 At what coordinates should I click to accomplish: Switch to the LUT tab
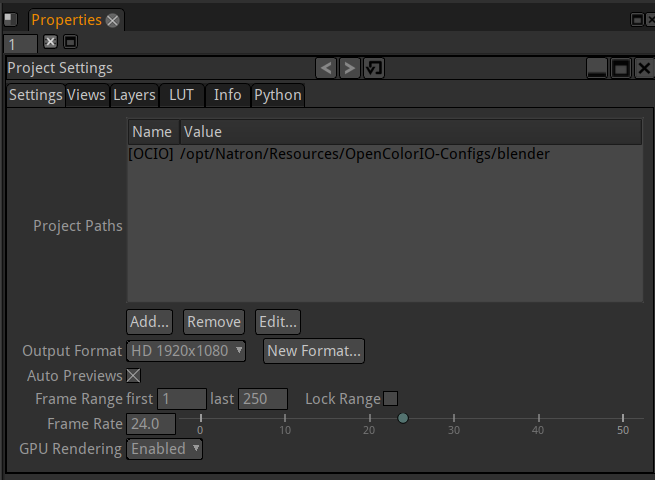pyautogui.click(x=181, y=95)
